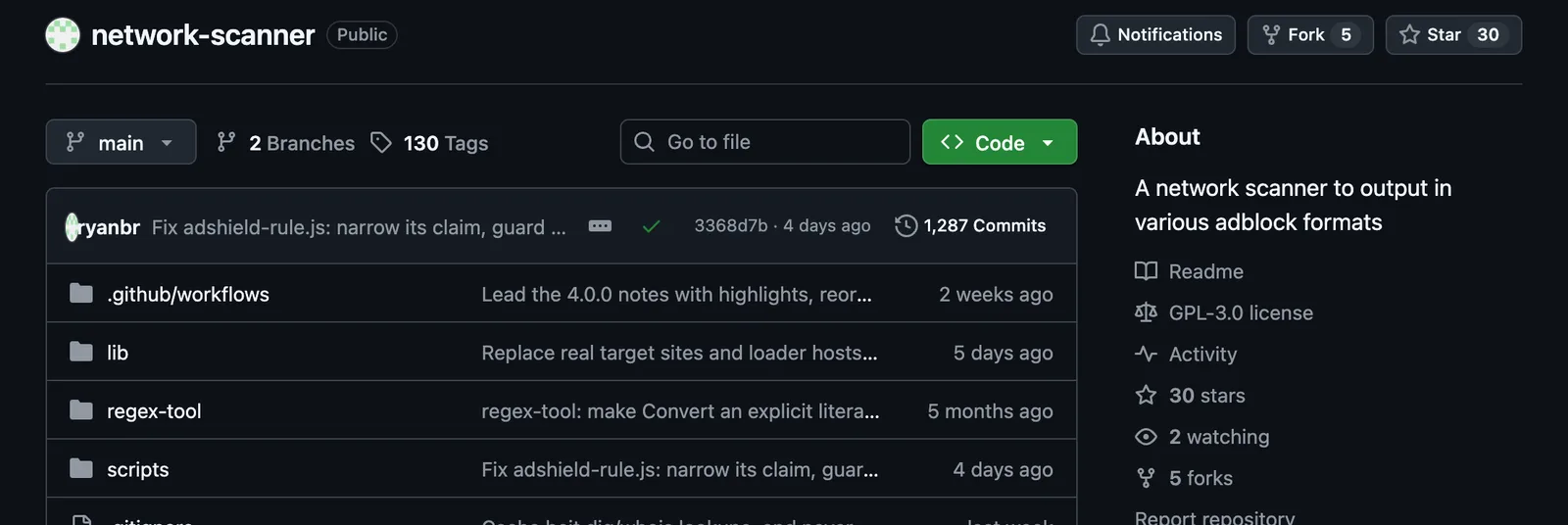
Task: Click the branch icon in main selector
Action: coord(75,142)
